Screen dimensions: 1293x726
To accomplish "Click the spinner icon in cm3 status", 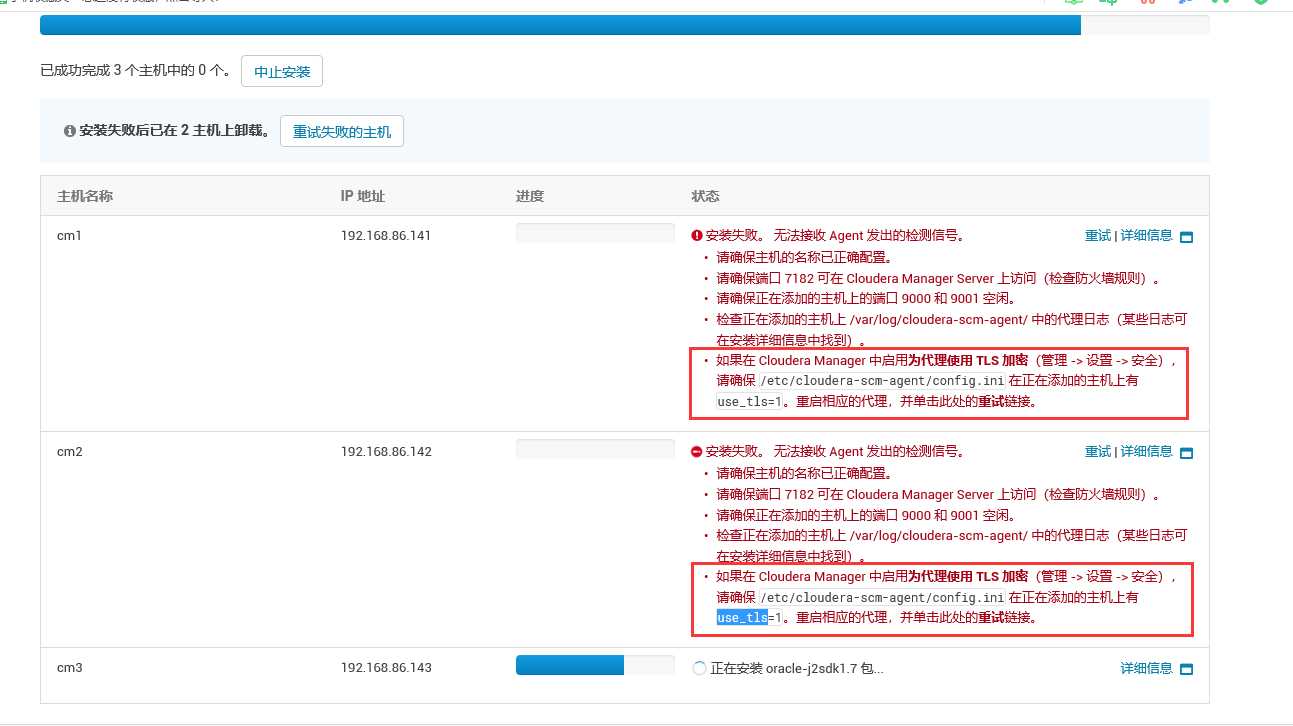I will [699, 668].
